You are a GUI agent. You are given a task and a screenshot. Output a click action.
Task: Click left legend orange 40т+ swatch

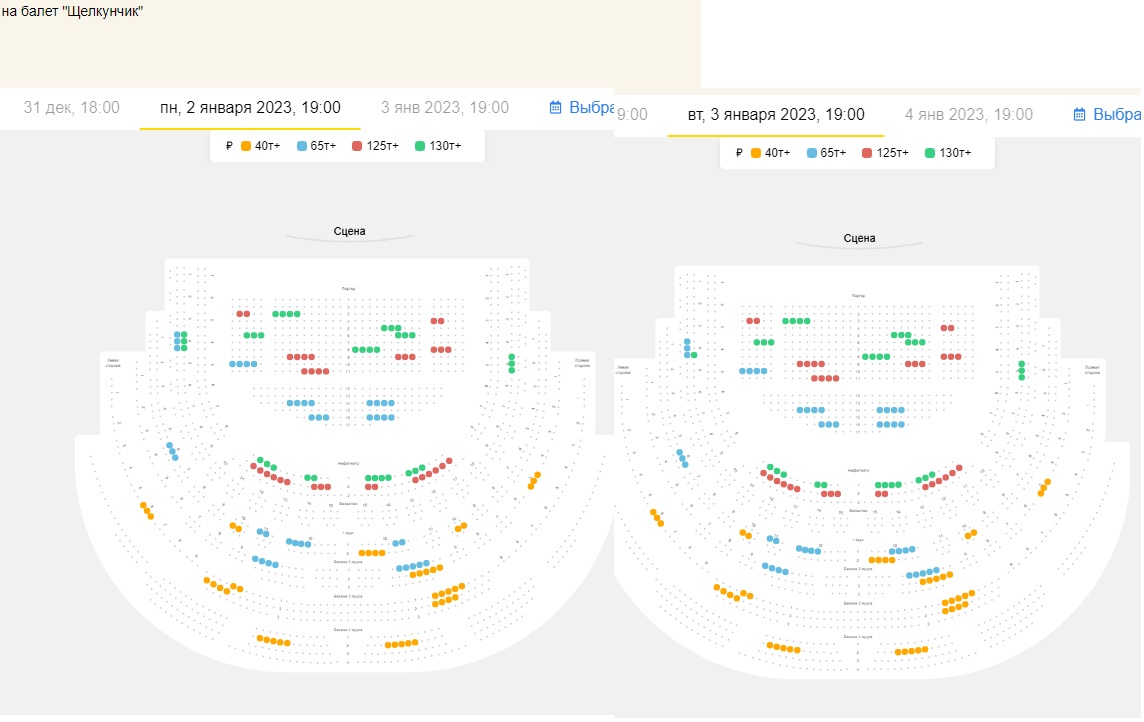point(247,146)
